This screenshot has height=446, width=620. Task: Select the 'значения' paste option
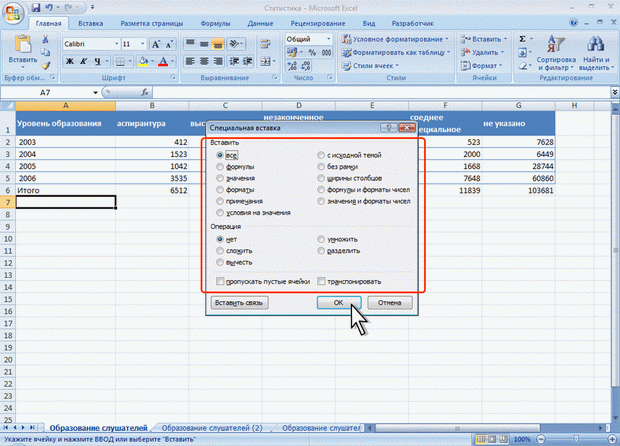click(220, 178)
